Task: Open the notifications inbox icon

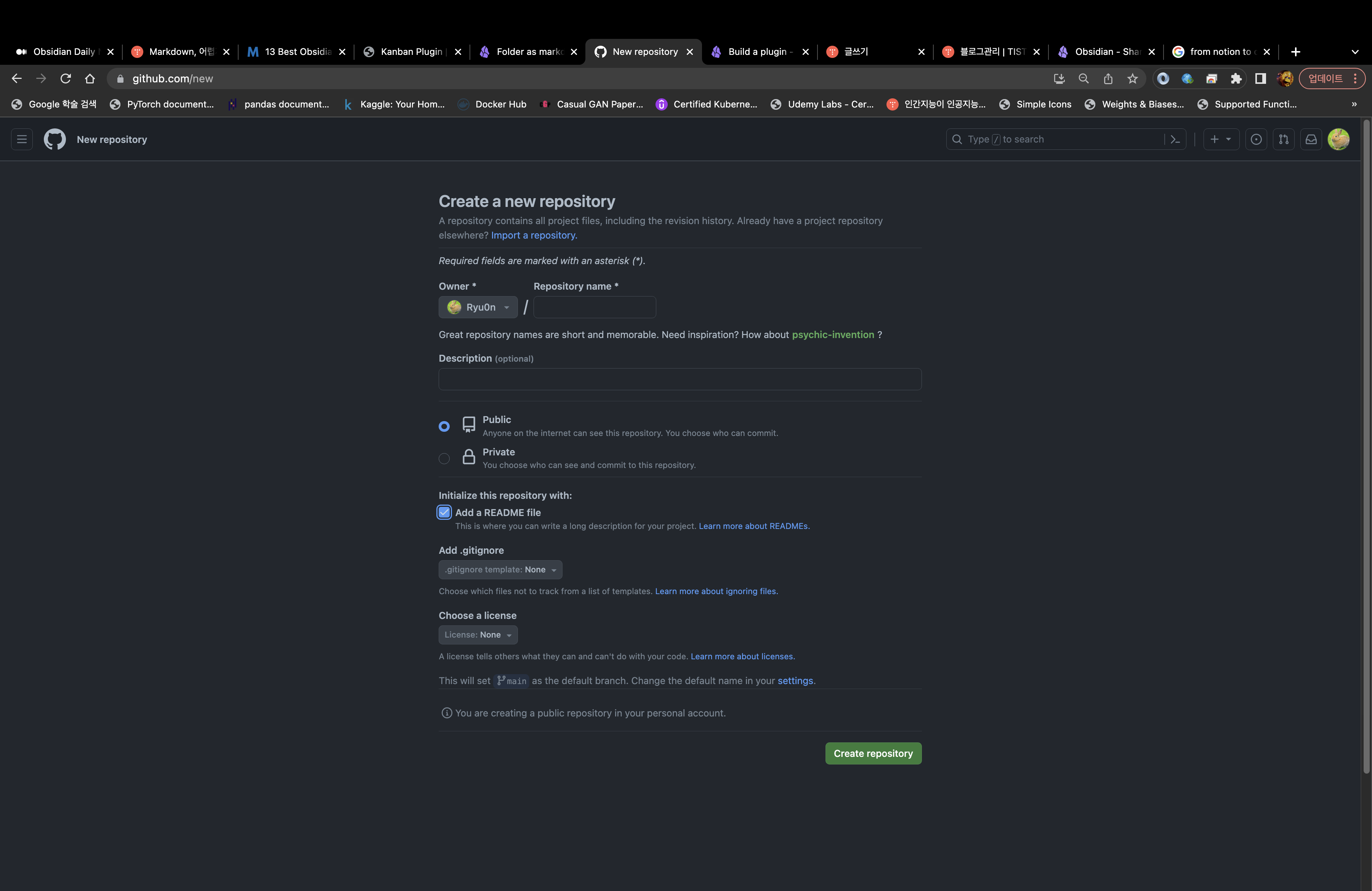Action: pyautogui.click(x=1311, y=139)
